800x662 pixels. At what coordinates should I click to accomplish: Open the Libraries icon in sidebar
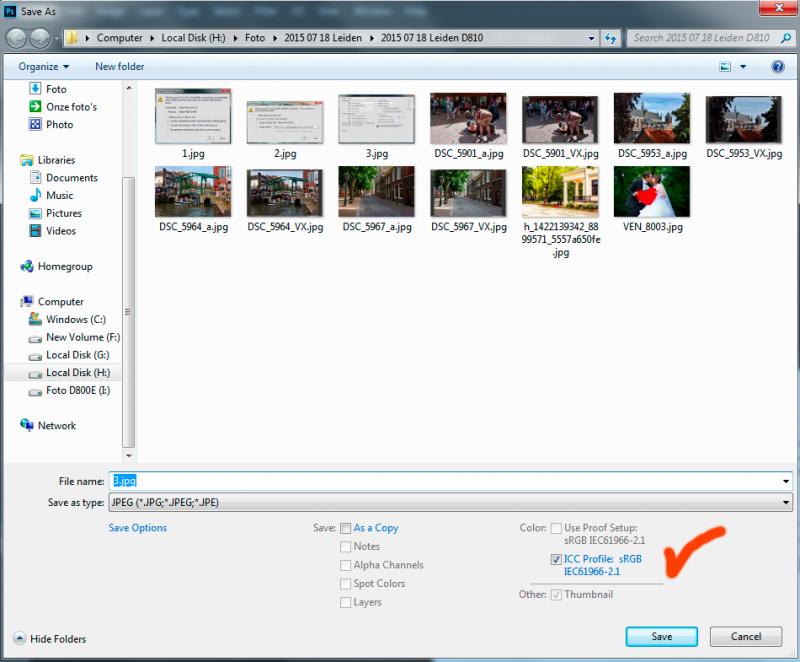point(27,160)
